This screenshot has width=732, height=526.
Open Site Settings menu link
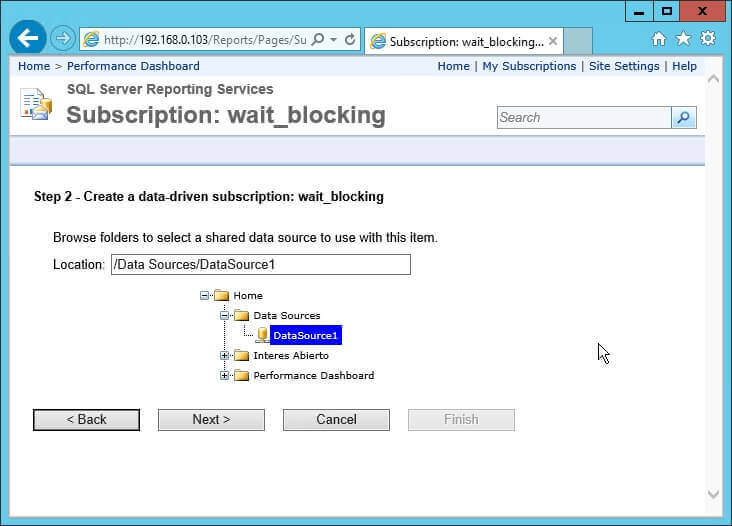624,66
